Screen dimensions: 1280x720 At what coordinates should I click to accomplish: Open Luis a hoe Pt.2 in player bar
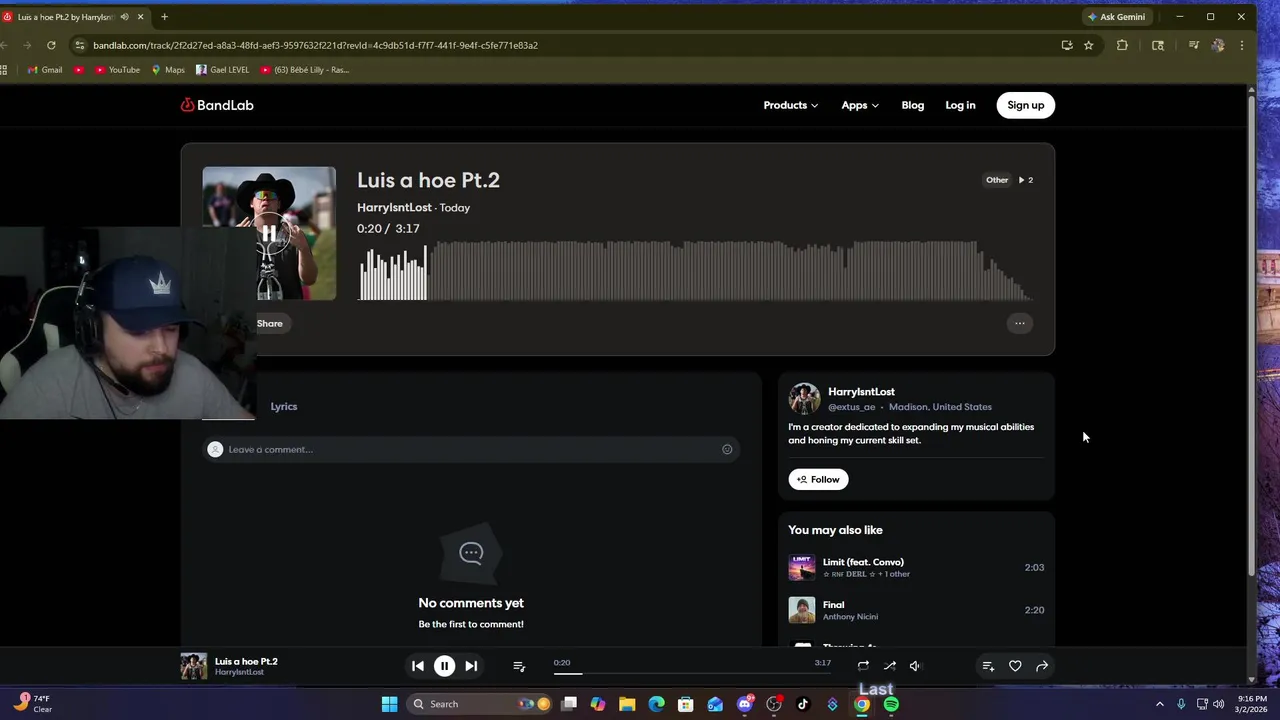tap(246, 661)
